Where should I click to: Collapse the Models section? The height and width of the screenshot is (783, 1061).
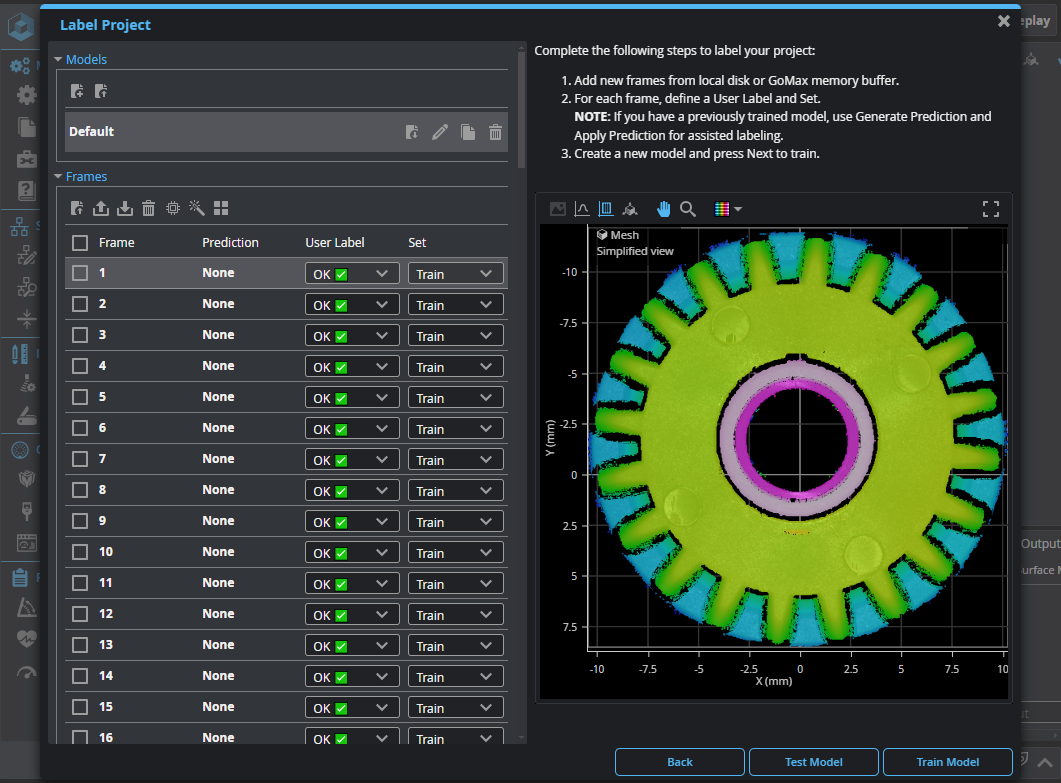point(58,60)
